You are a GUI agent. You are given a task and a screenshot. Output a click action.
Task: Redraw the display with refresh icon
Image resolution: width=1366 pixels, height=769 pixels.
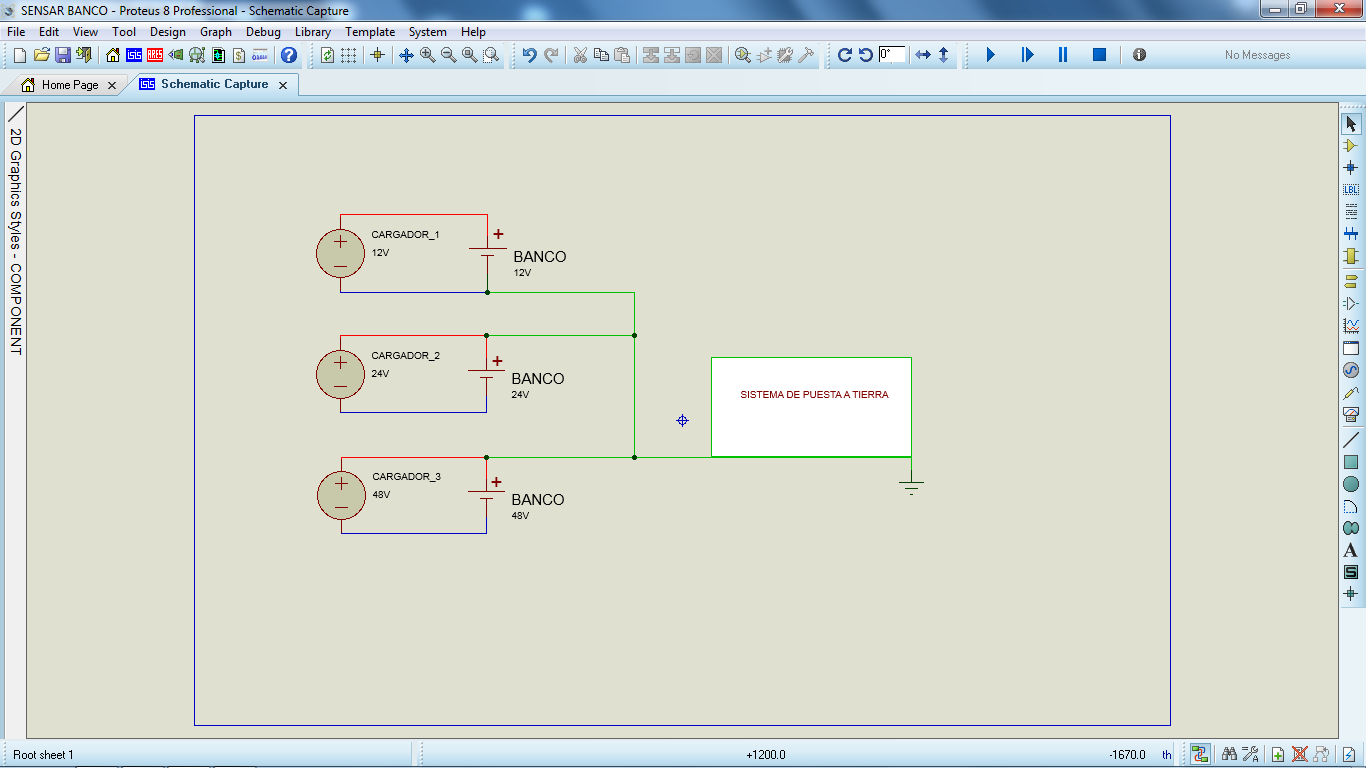click(x=327, y=55)
